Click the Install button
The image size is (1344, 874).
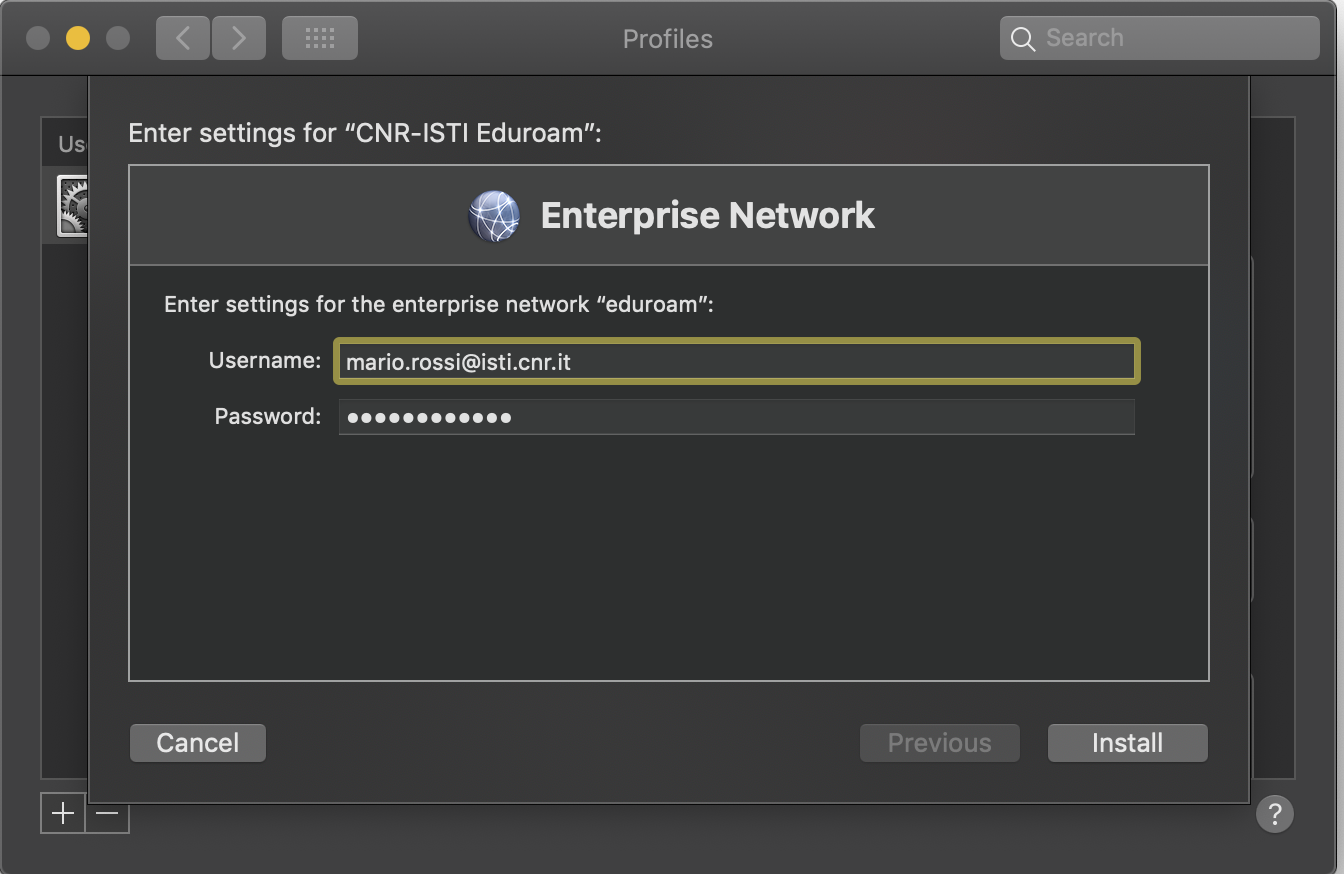coord(1127,743)
